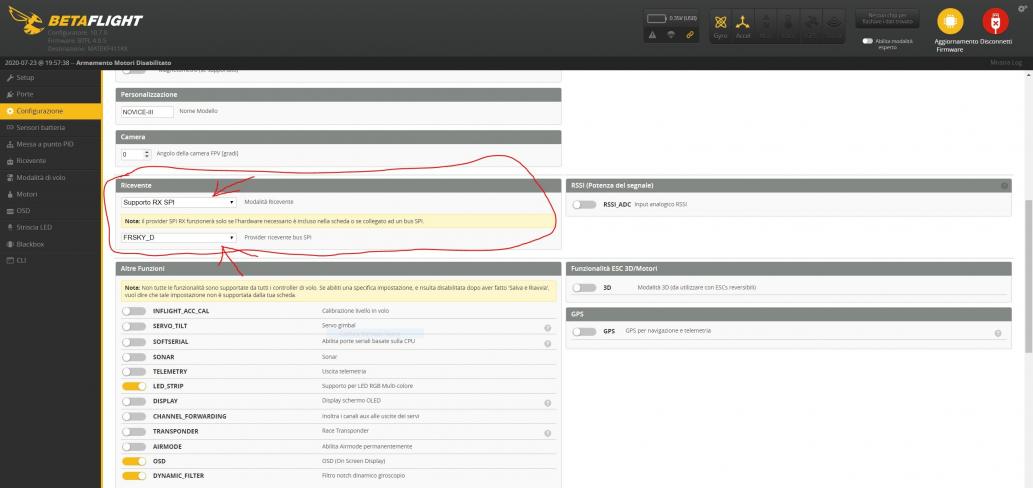Click the Mostra Log link
Image resolution: width=1033 pixels, height=488 pixels.
click(x=1006, y=63)
